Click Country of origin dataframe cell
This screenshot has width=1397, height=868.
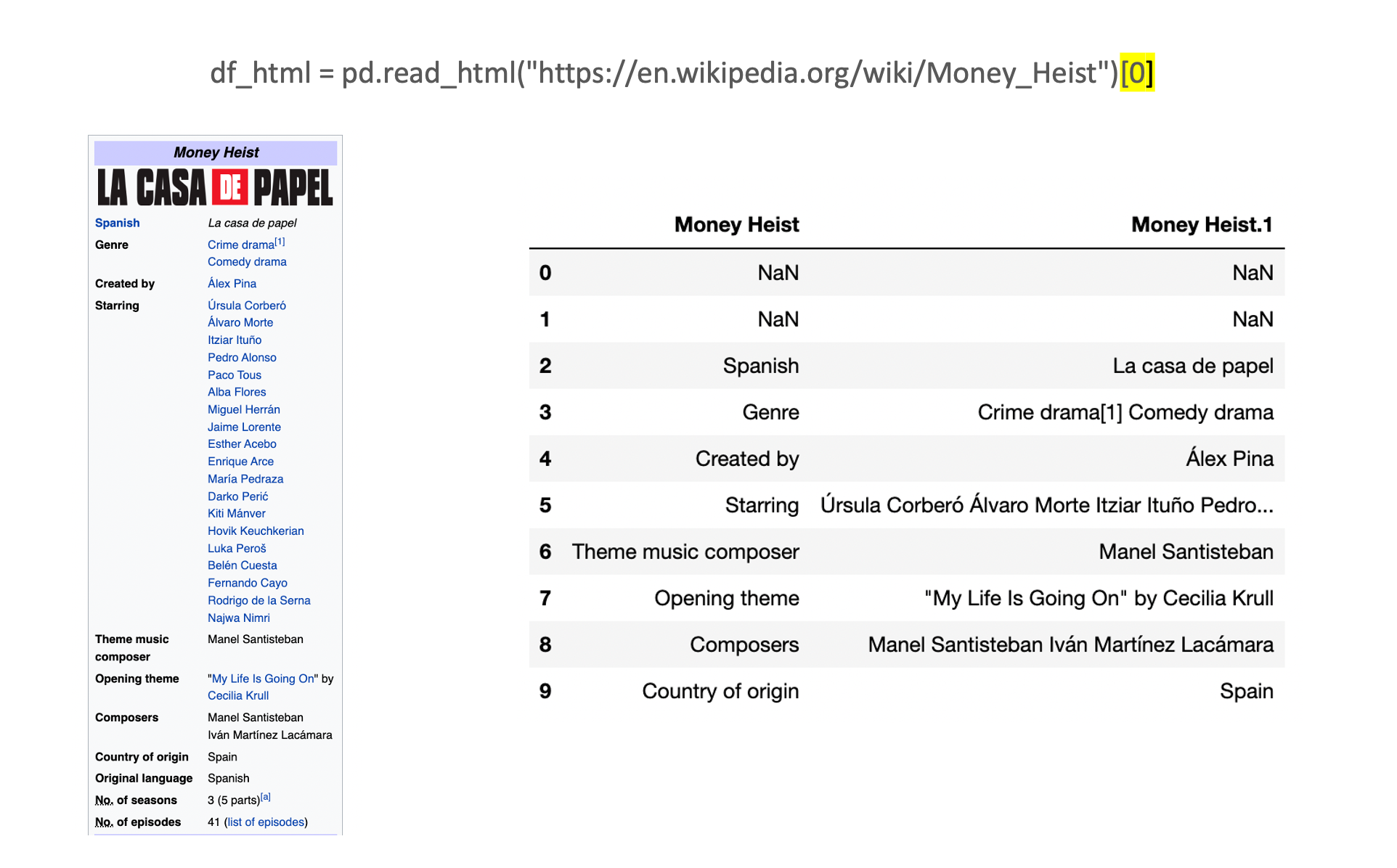pos(720,691)
